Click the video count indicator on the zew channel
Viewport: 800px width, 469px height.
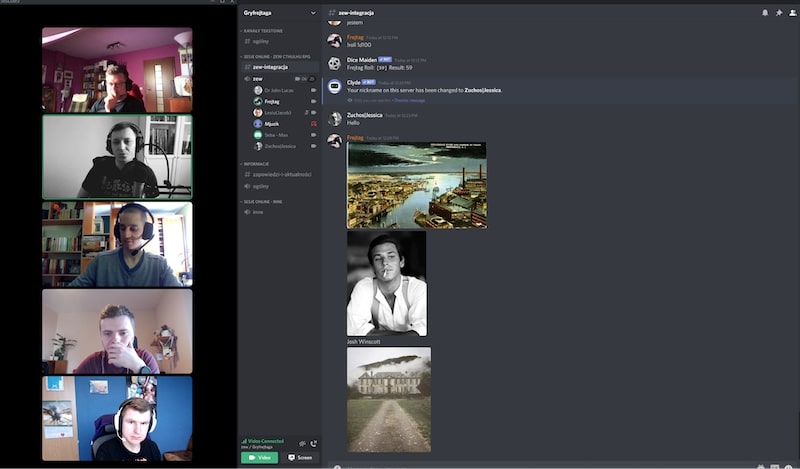301,79
